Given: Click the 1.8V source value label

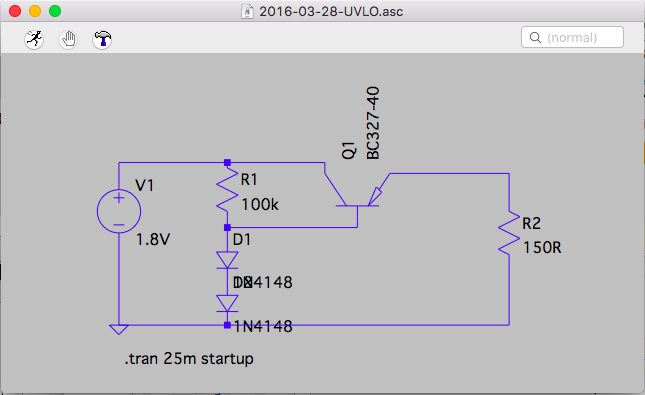Looking at the screenshot, I should pos(153,239).
